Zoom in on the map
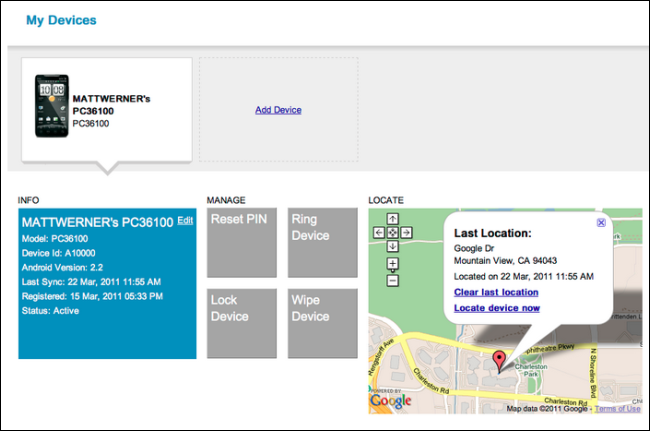Image resolution: width=650 pixels, height=431 pixels. click(393, 264)
